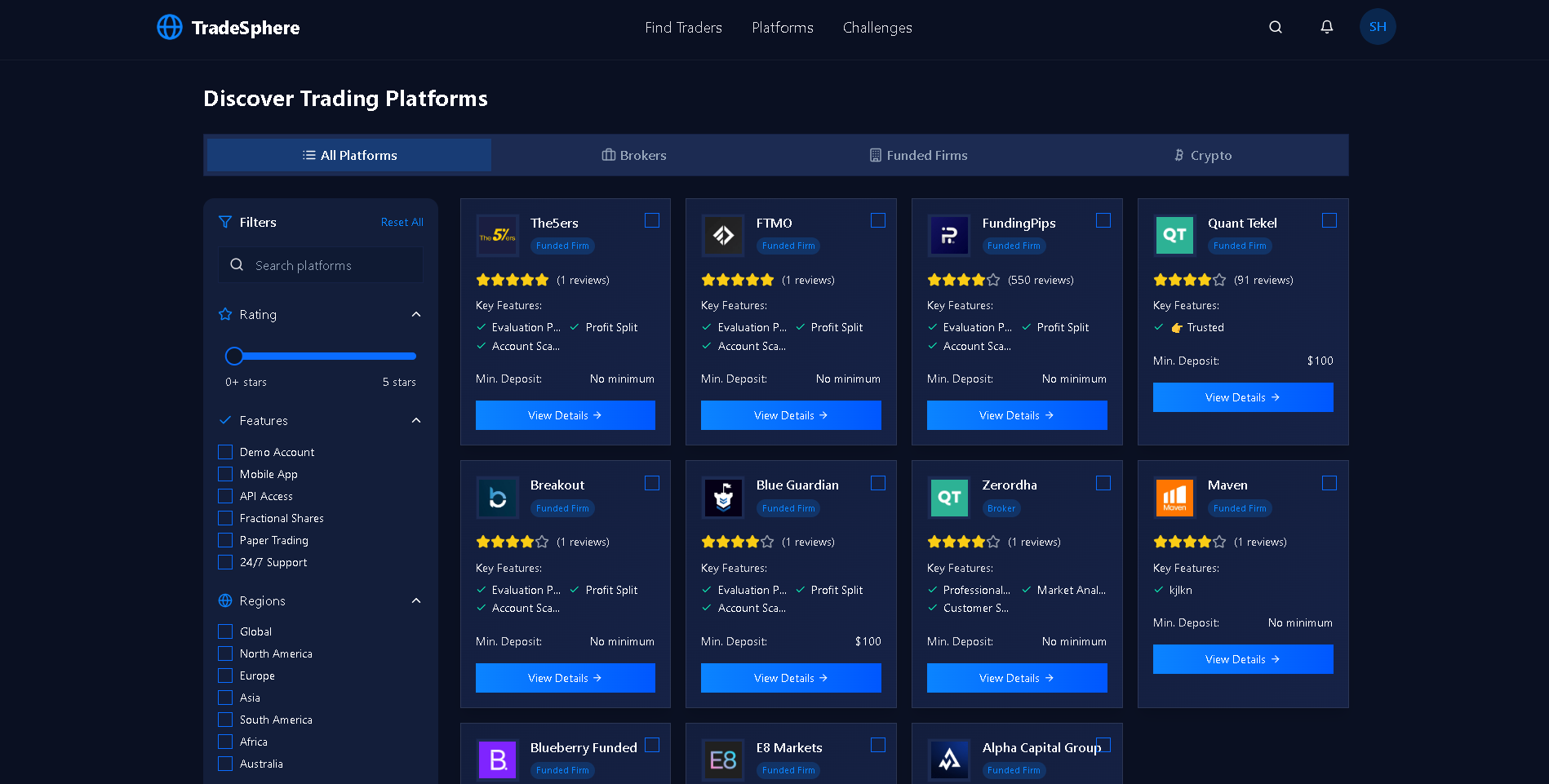Click the Crypto bitcoin icon
The width and height of the screenshot is (1549, 784).
pyautogui.click(x=1178, y=155)
